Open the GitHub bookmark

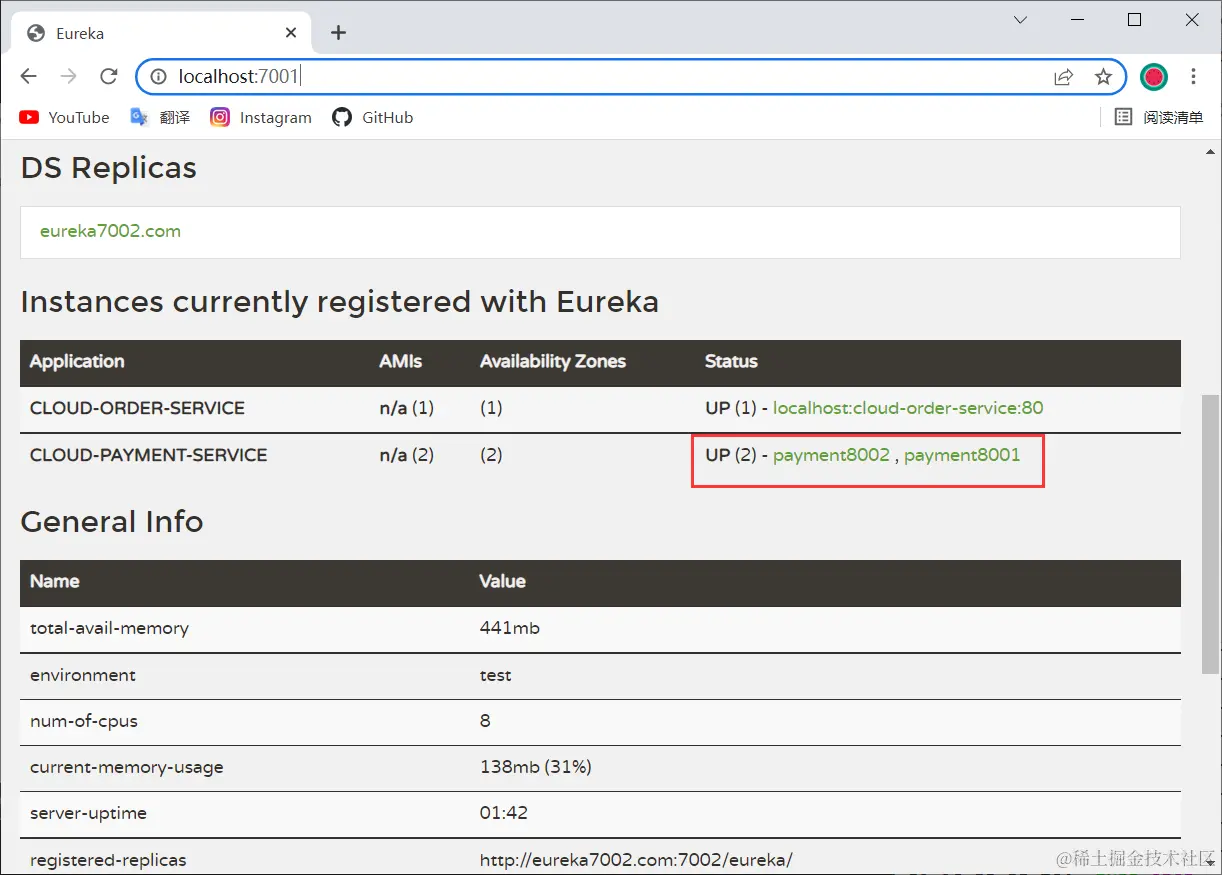(x=373, y=117)
